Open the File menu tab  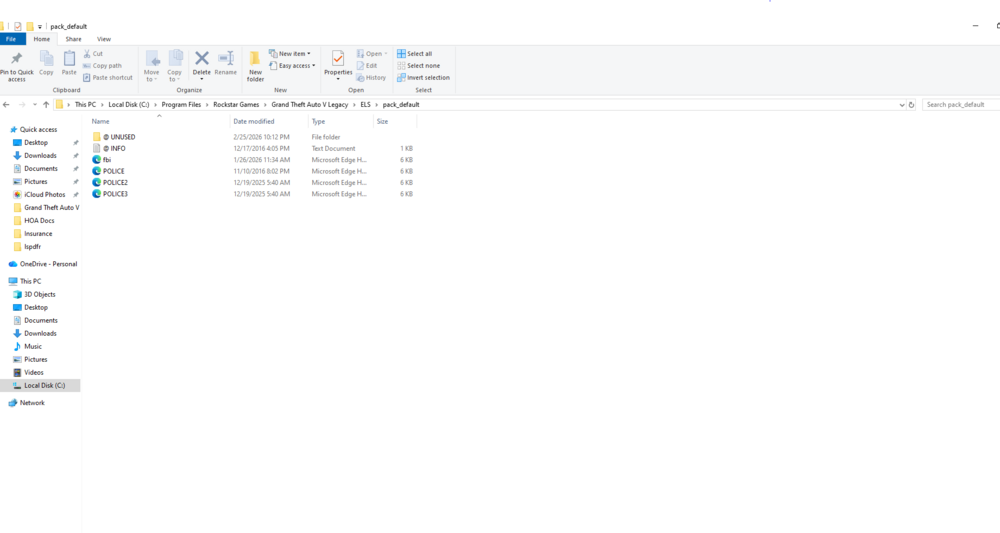[11, 39]
